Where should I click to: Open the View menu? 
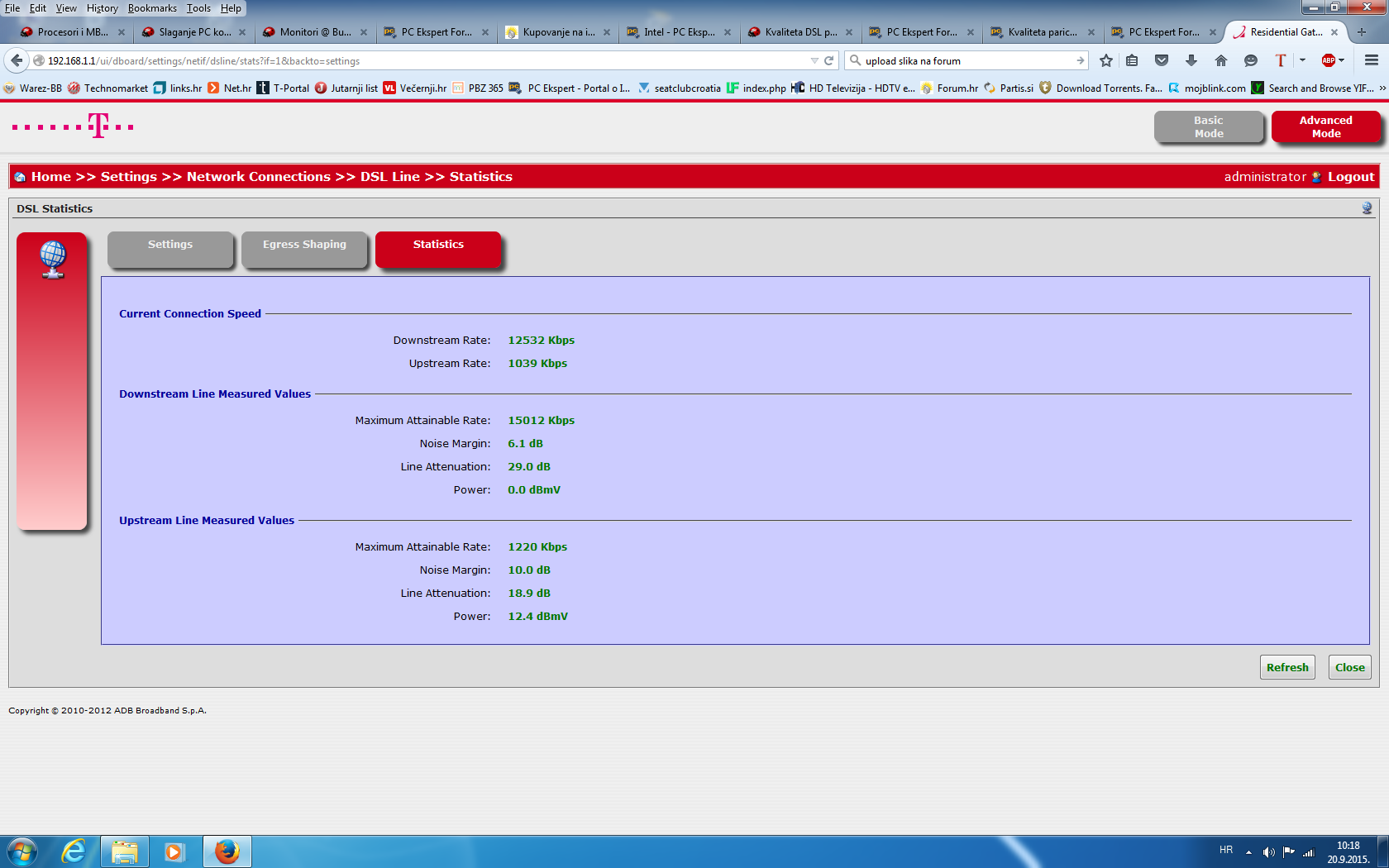point(66,8)
